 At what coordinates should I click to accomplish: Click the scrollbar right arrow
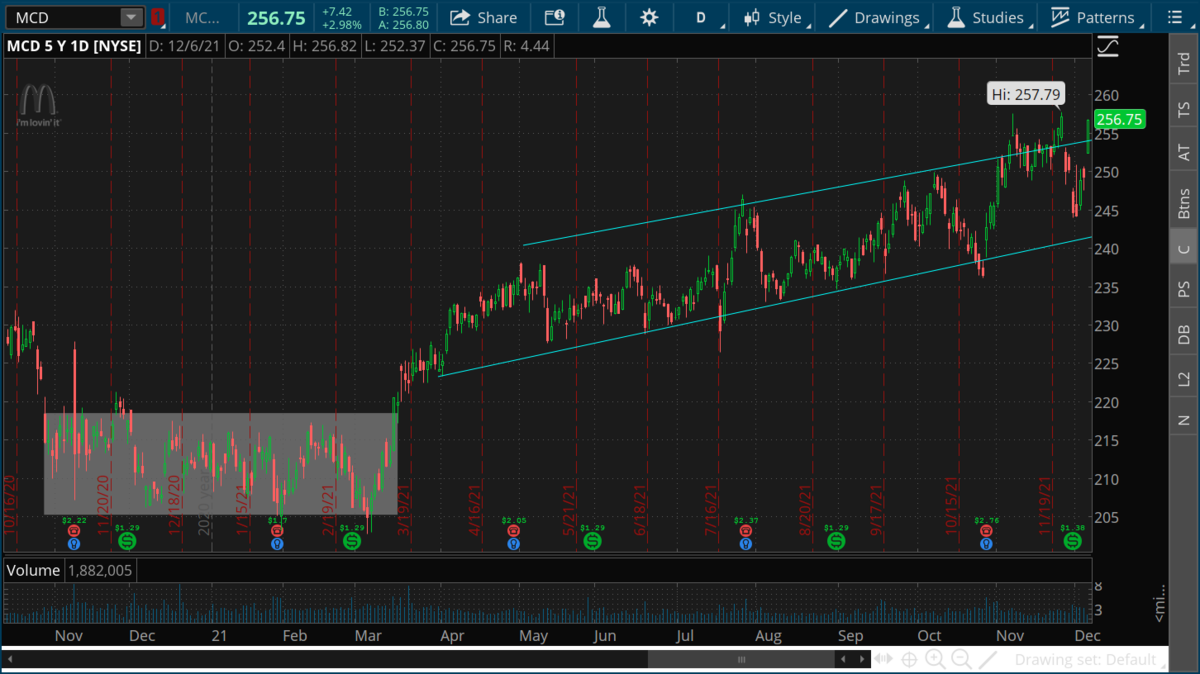(x=862, y=659)
